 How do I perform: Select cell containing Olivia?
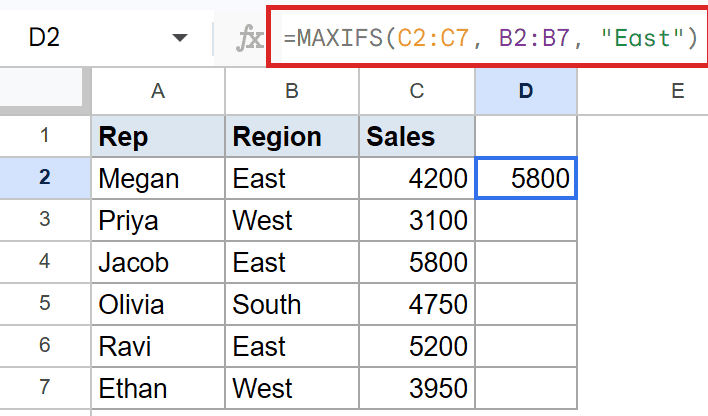[x=158, y=304]
